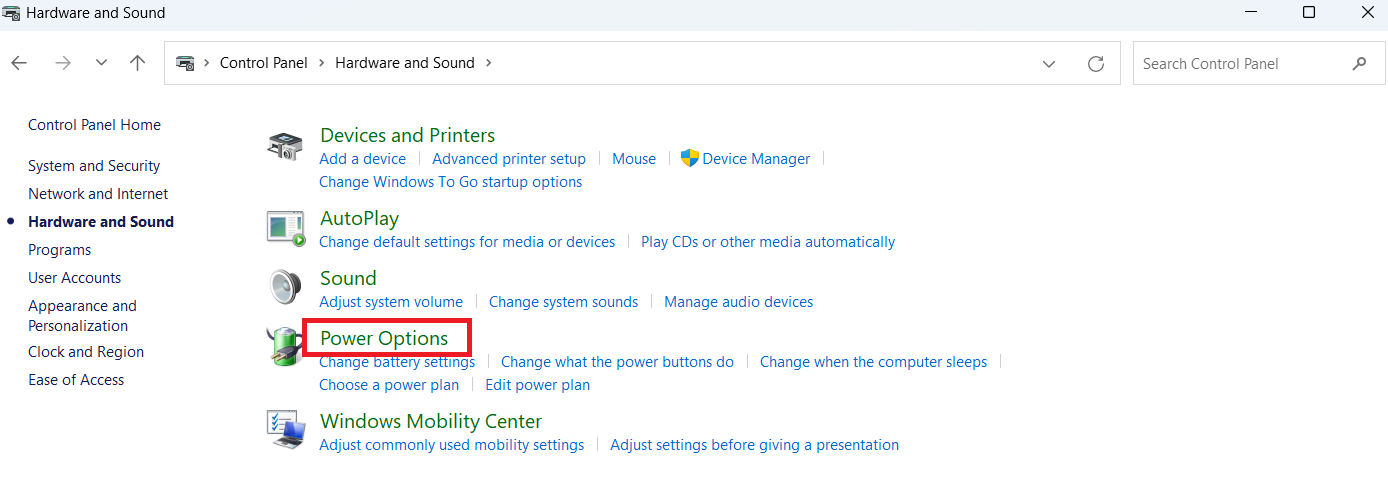Go to Network and Internet

click(x=98, y=194)
